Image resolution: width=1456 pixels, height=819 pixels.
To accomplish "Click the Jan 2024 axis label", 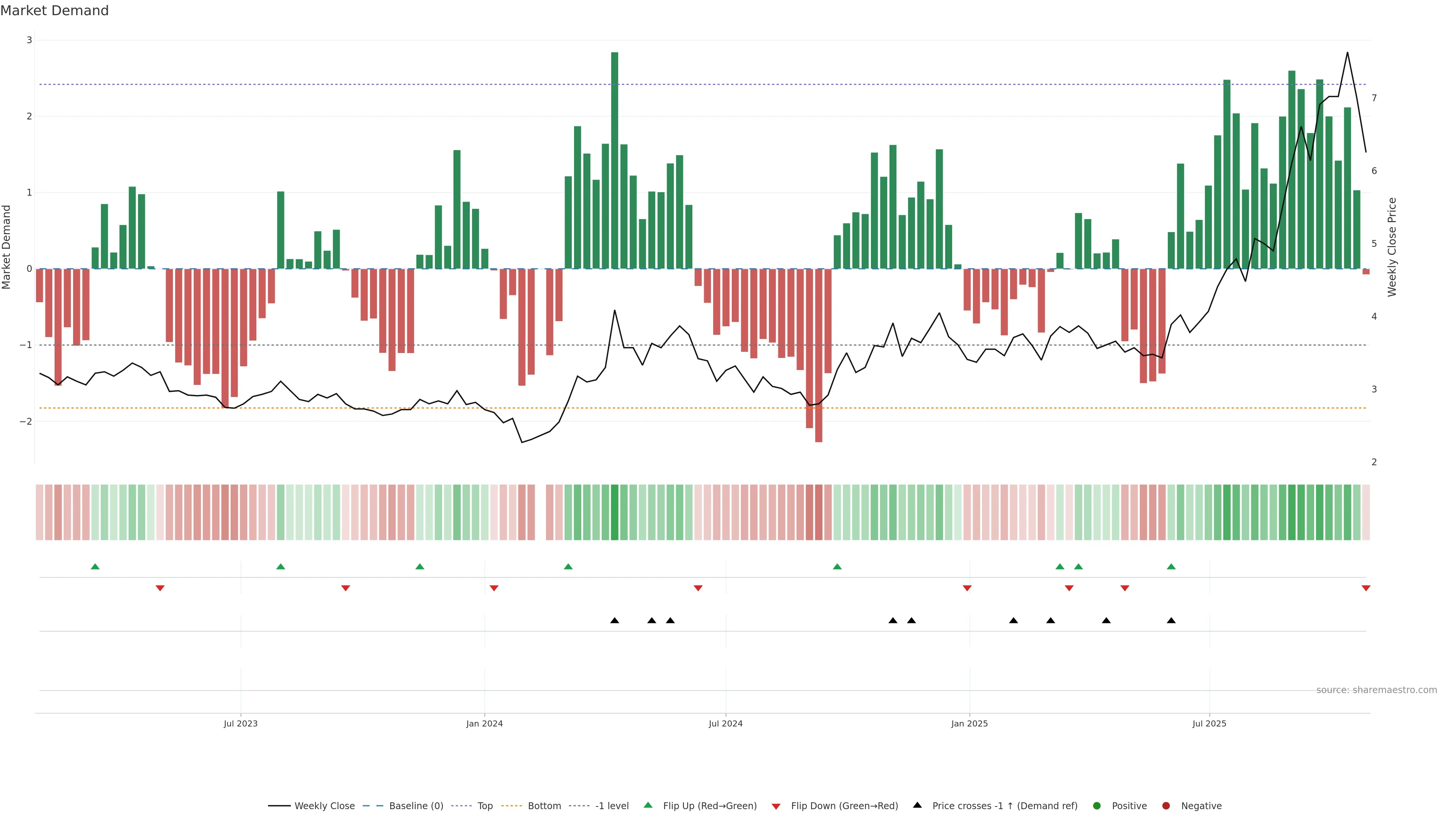I will (x=485, y=723).
